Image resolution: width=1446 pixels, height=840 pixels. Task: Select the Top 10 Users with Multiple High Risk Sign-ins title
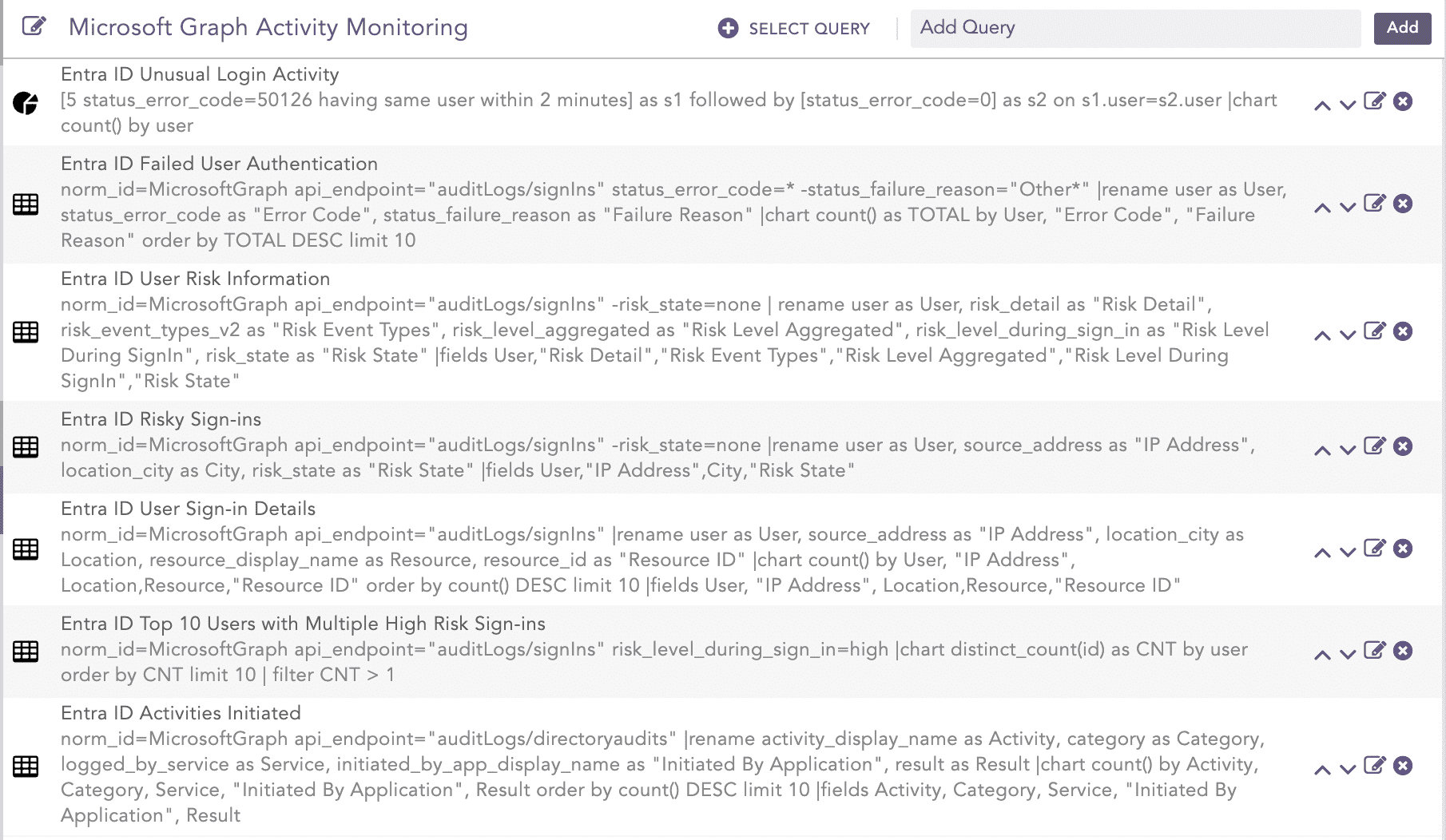tap(303, 624)
